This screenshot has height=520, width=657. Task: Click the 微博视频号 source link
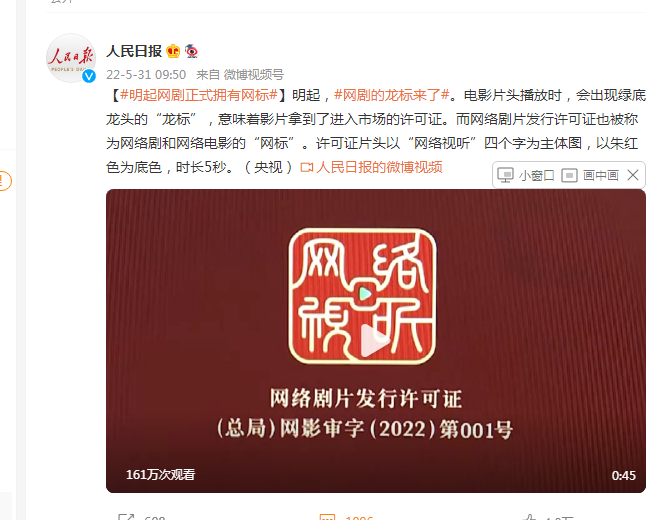pyautogui.click(x=253, y=75)
